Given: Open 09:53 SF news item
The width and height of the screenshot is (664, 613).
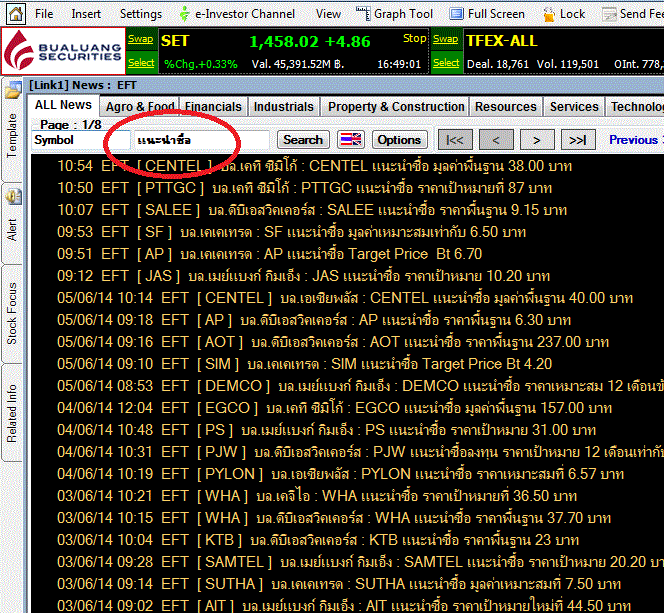Looking at the screenshot, I should click(x=291, y=232).
